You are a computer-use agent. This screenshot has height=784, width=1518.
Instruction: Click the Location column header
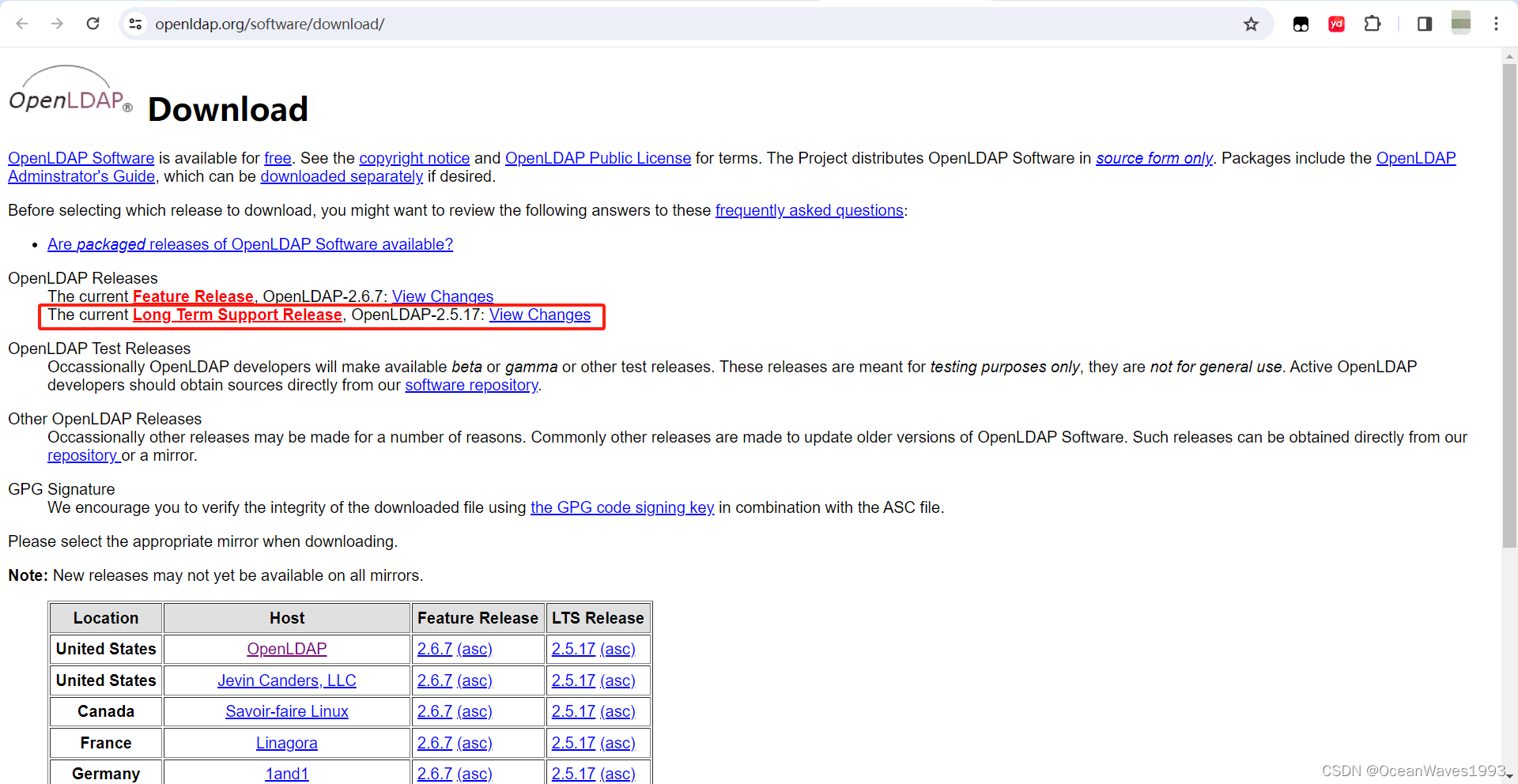coord(106,618)
